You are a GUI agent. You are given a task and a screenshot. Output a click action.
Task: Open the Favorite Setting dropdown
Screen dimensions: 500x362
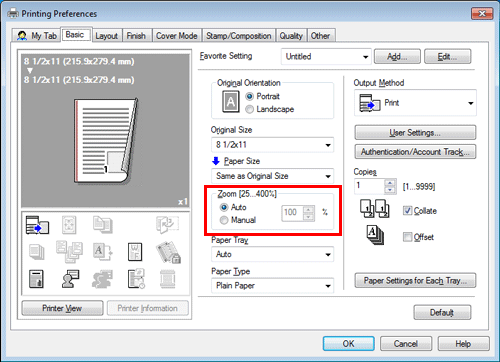326,57
